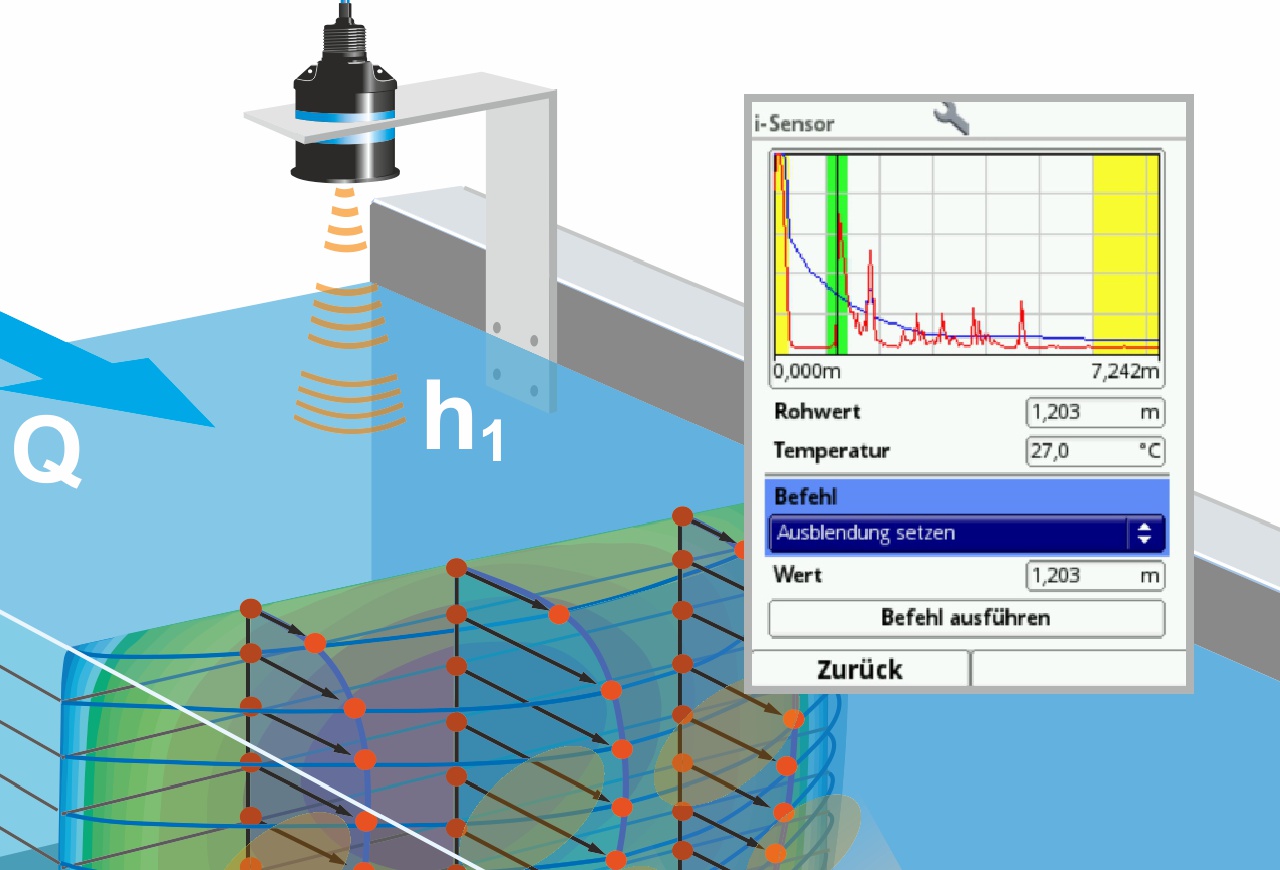This screenshot has height=870, width=1280.
Task: Click the left yellow zone of the echo graph
Action: tap(781, 254)
